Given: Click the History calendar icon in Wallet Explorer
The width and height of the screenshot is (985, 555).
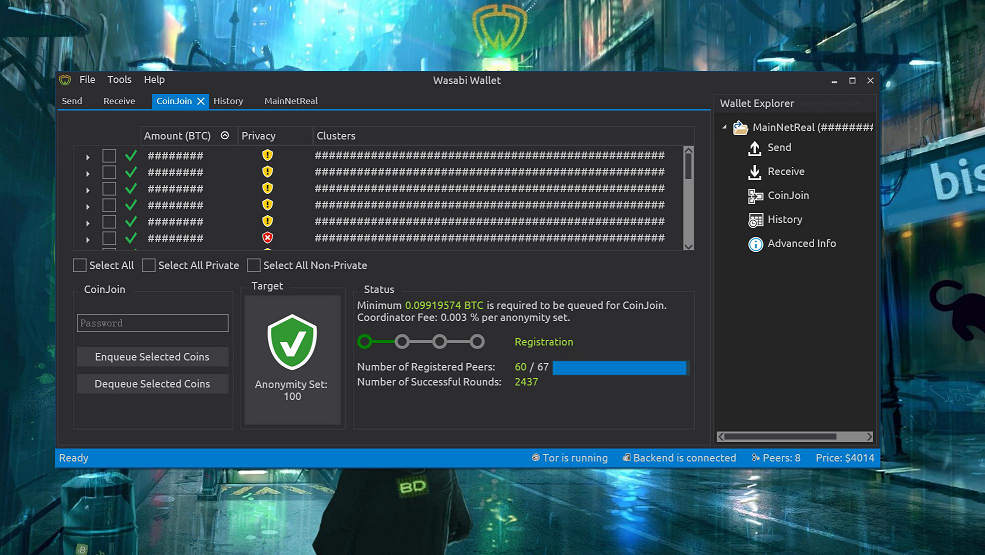Looking at the screenshot, I should coord(755,220).
